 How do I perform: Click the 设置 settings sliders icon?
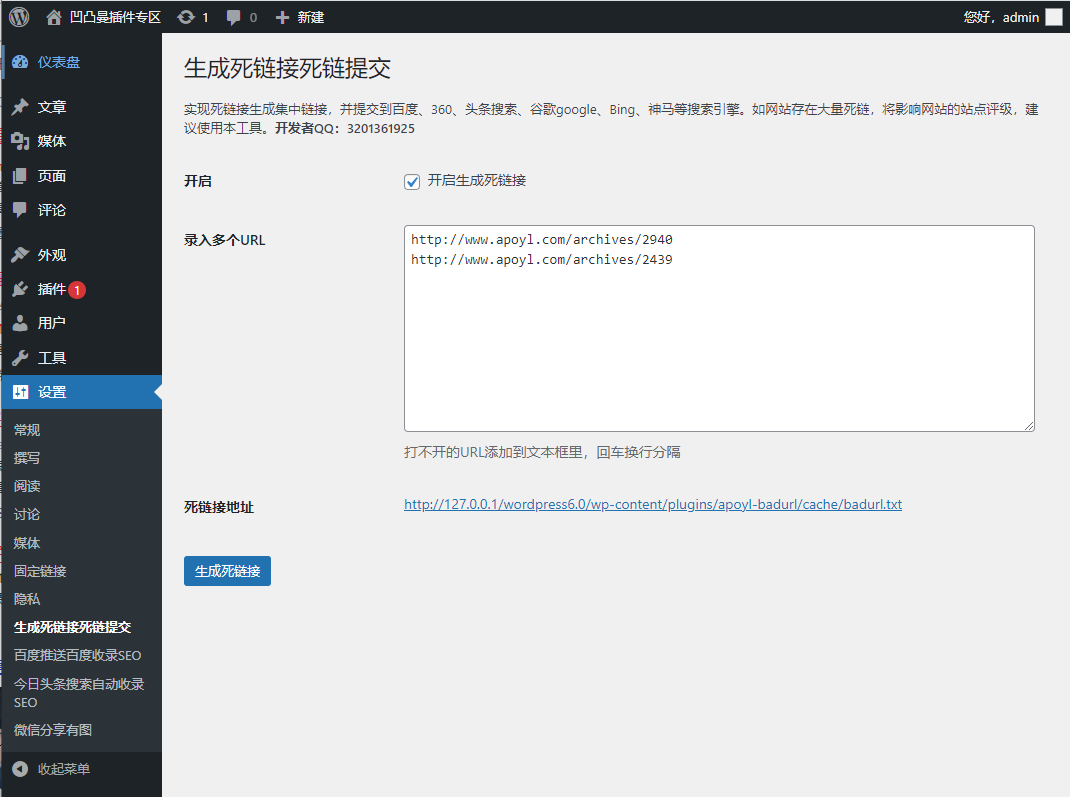pyautogui.click(x=20, y=392)
